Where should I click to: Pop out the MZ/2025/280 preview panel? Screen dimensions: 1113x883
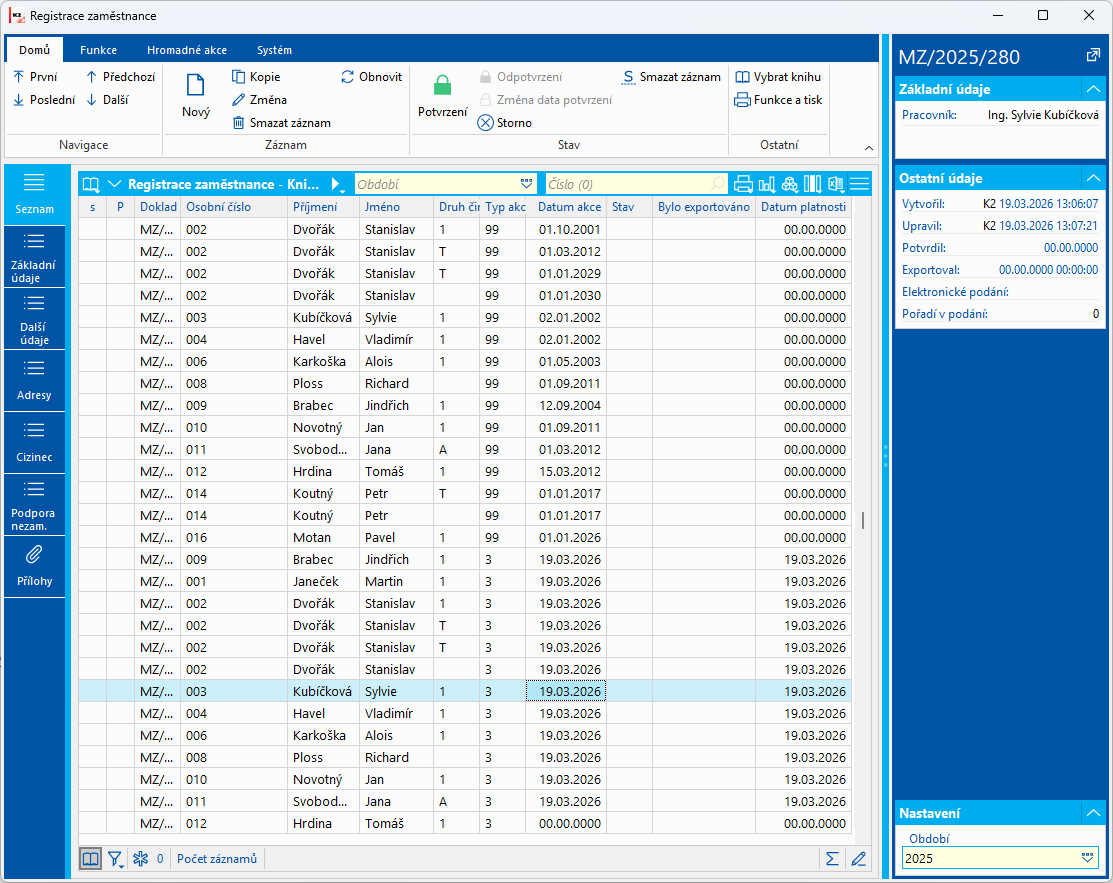click(x=1093, y=56)
